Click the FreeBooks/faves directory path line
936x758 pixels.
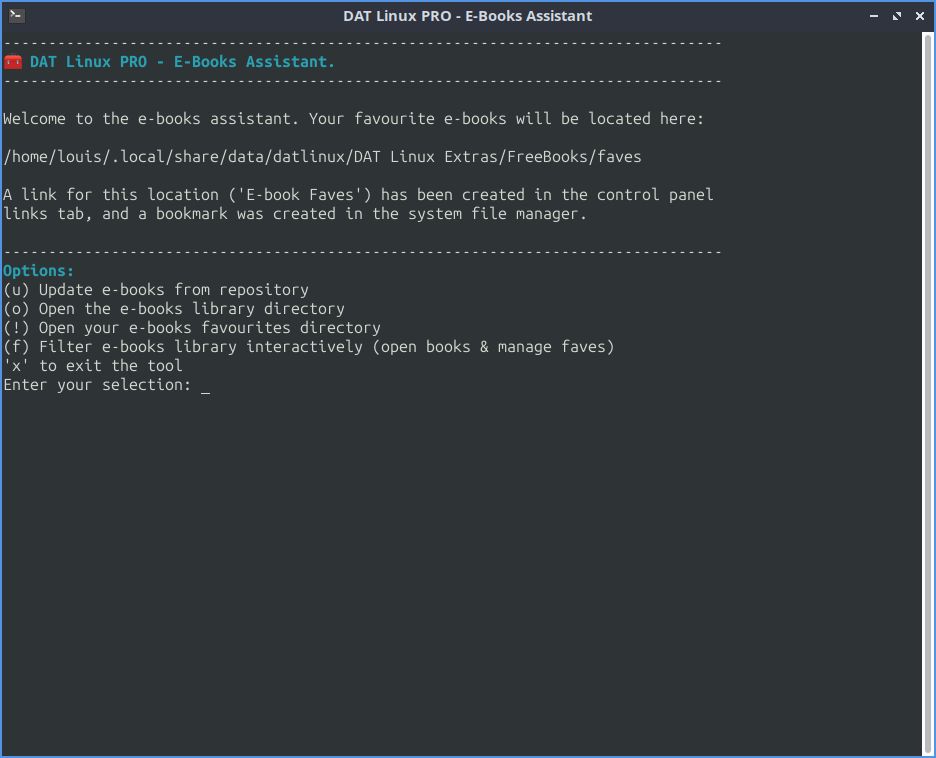pyautogui.click(x=322, y=157)
